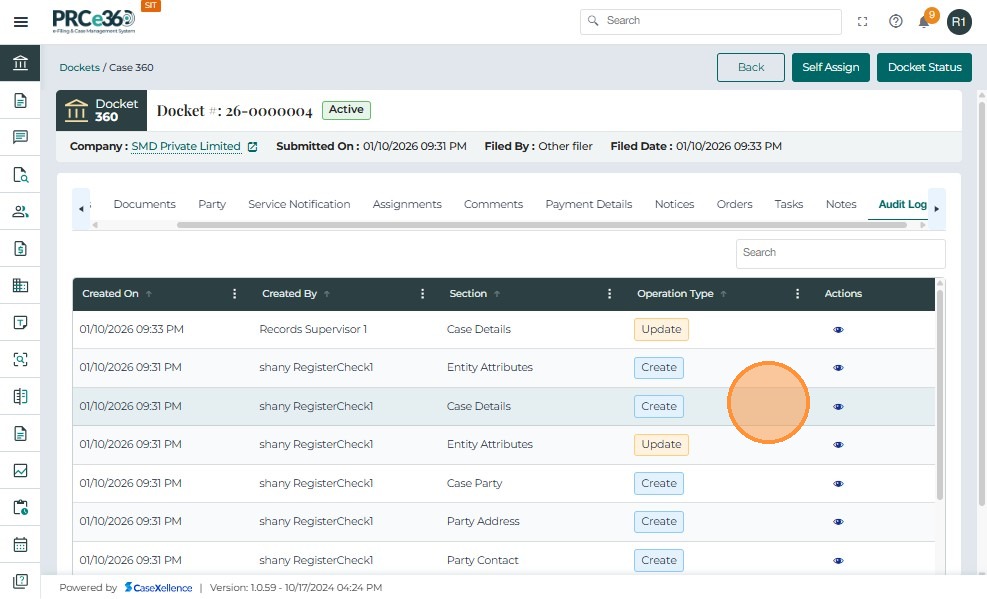
Task: Click the R1 user avatar
Action: [x=959, y=21]
